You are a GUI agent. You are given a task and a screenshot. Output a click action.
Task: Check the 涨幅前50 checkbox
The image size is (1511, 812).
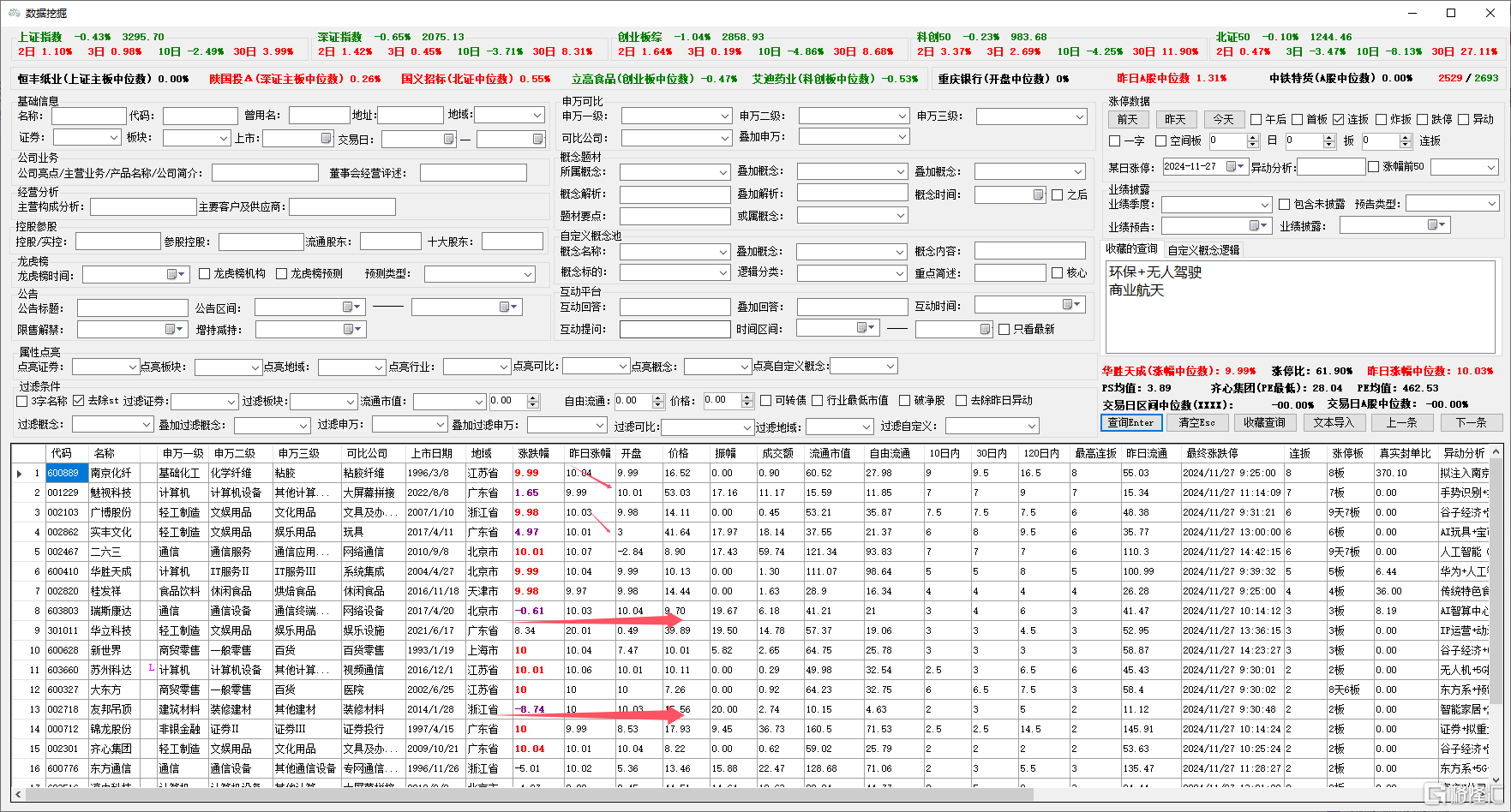point(1373,167)
